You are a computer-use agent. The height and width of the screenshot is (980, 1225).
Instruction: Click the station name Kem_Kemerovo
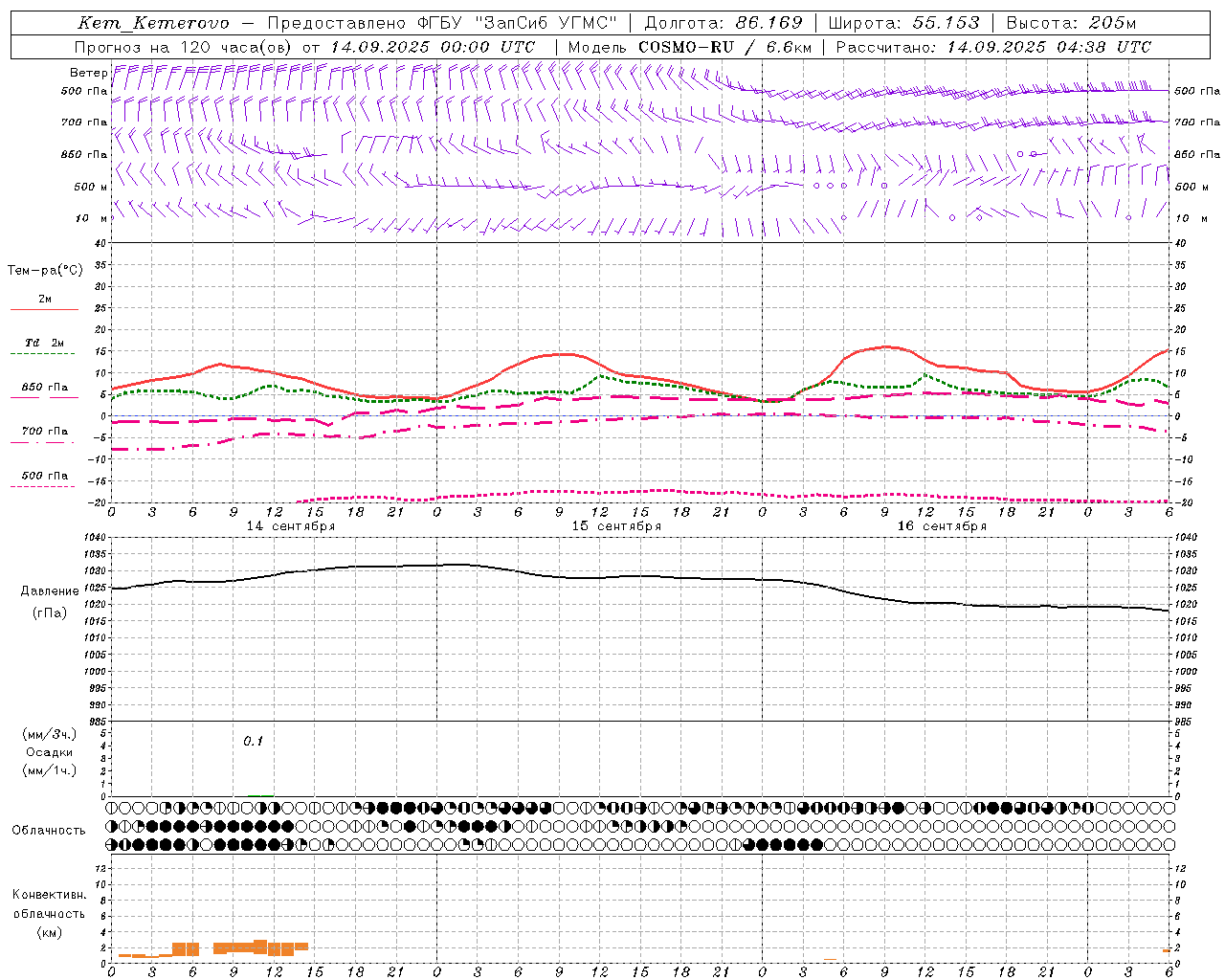click(153, 23)
